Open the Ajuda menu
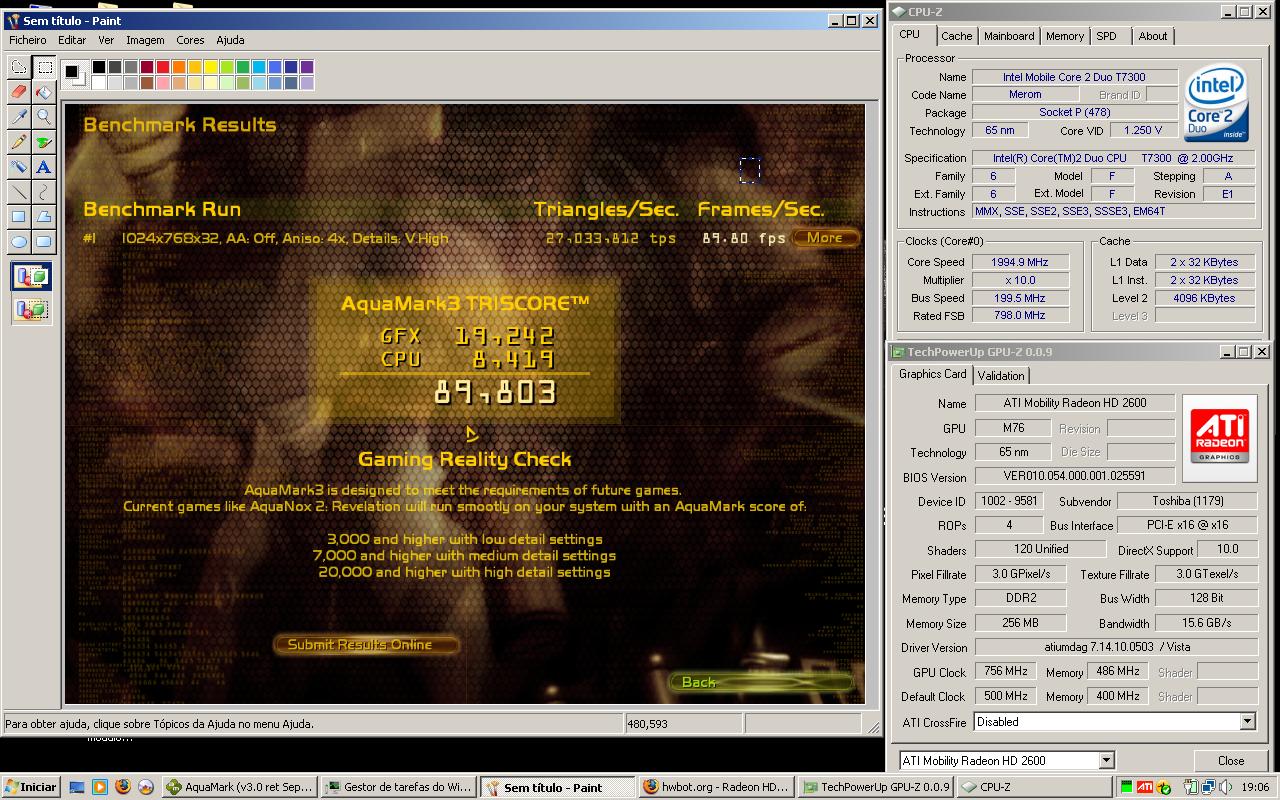This screenshot has height=800, width=1280. point(230,40)
